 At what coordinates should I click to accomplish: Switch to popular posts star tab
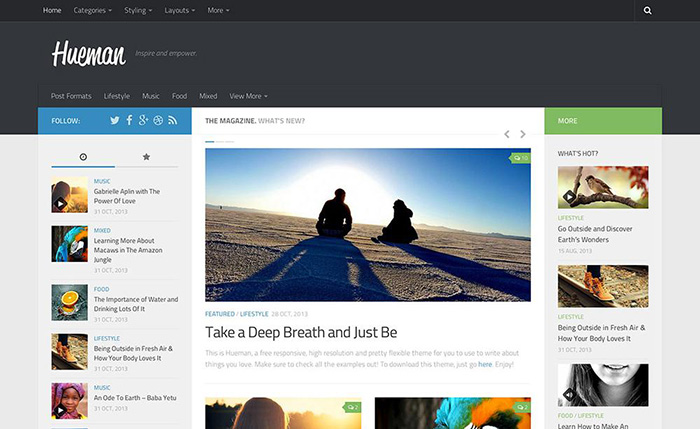point(146,157)
